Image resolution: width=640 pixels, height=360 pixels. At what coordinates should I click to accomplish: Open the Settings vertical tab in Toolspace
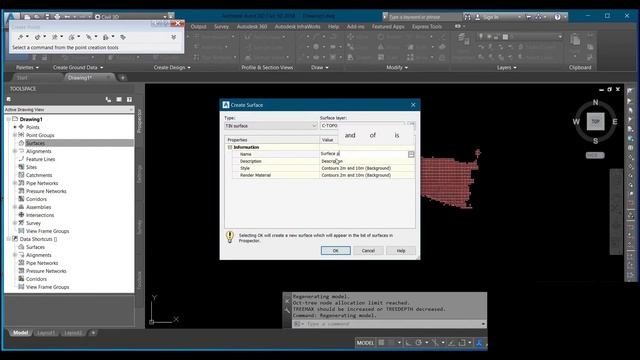[139, 173]
